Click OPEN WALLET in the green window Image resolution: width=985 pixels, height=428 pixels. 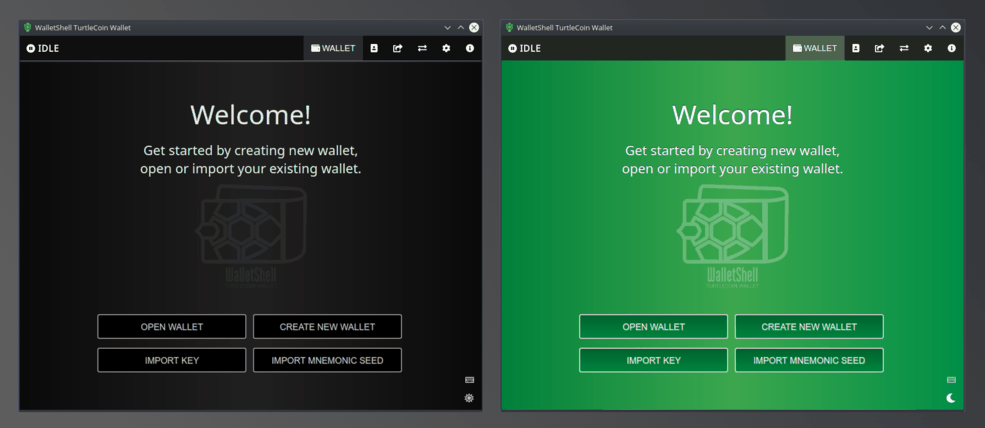click(x=653, y=327)
